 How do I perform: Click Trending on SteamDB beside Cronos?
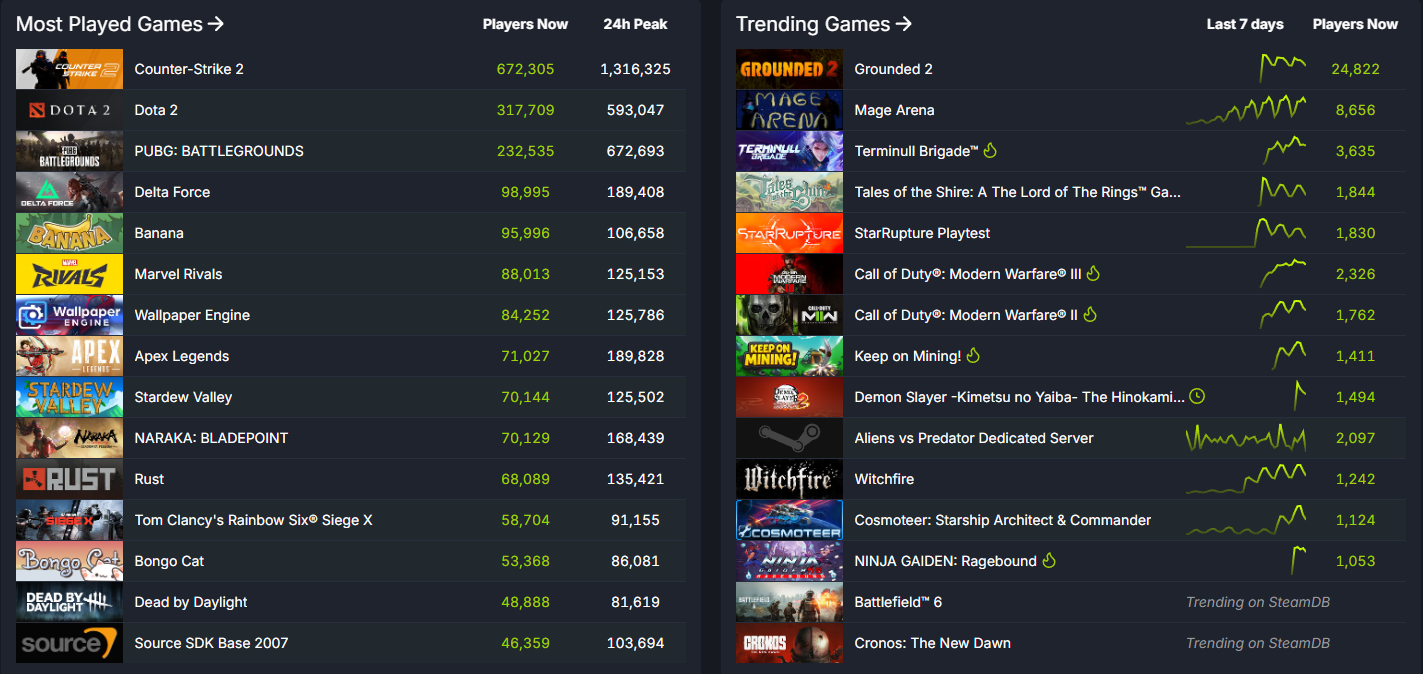click(x=1258, y=643)
